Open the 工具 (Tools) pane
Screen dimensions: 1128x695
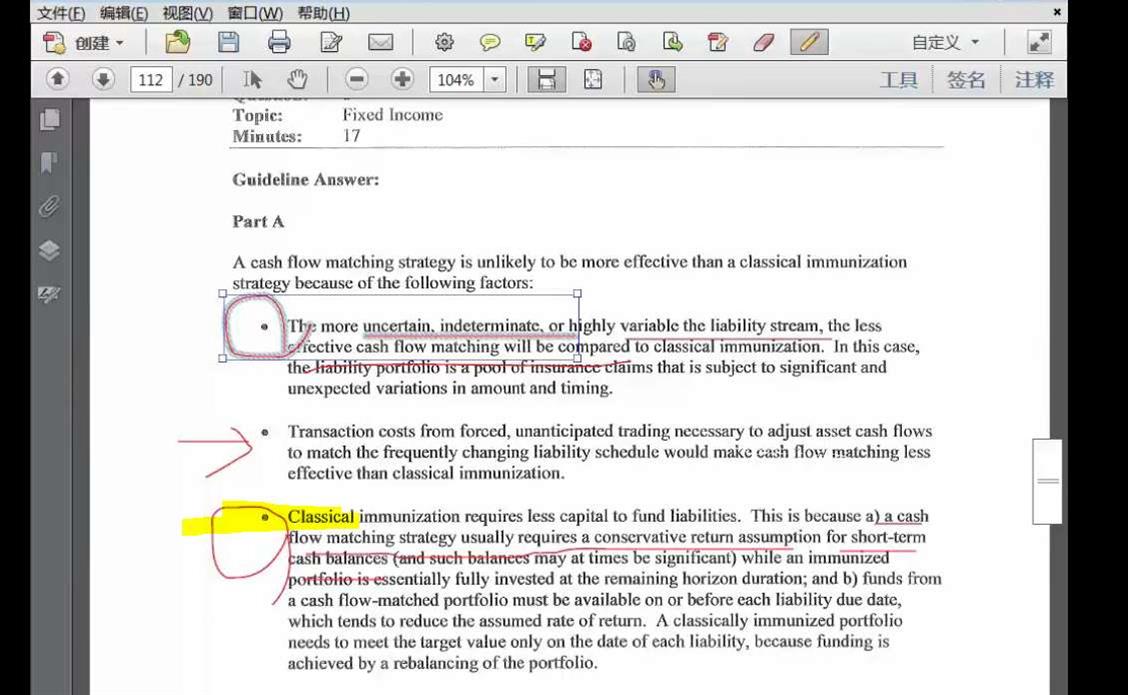click(899, 79)
